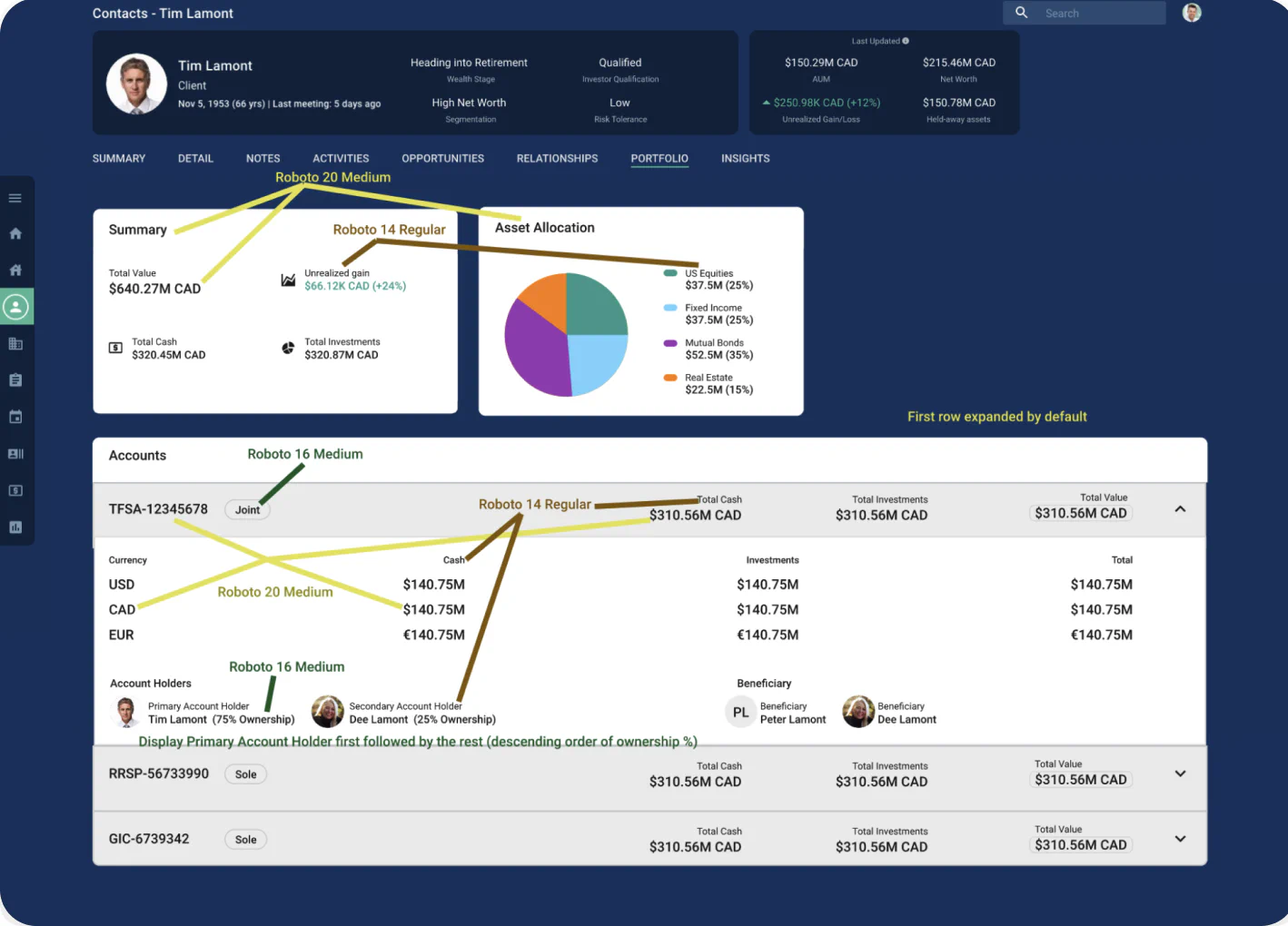This screenshot has width=1288, height=926.
Task: Open the user profile avatar top right
Action: tap(1192, 13)
